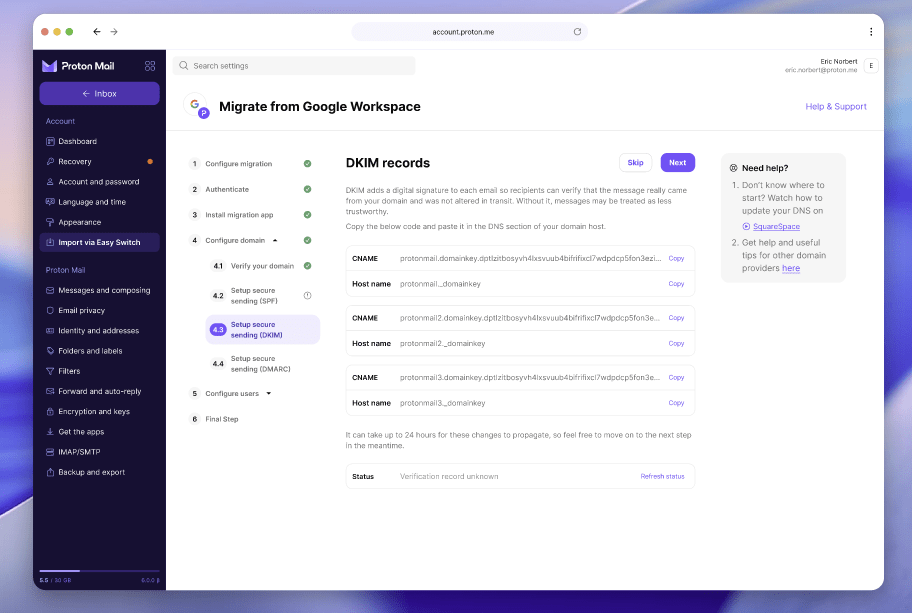The image size is (912, 613).
Task: Skip the DKIM records step
Action: (635, 163)
